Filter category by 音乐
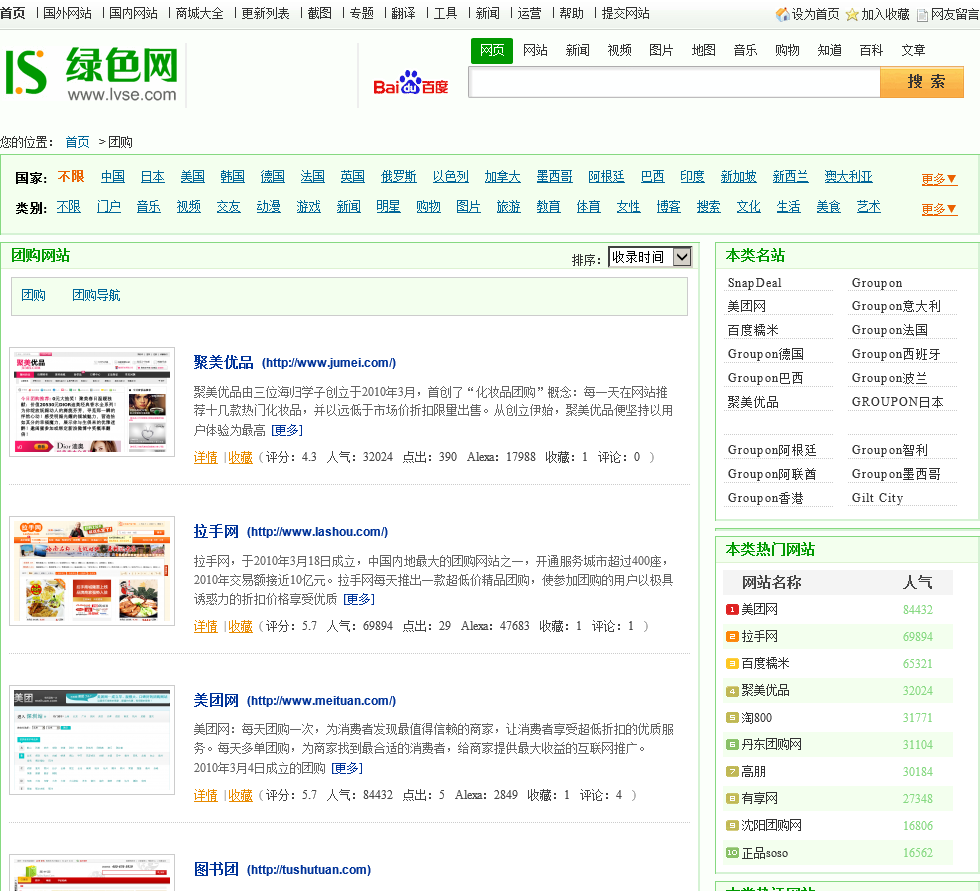This screenshot has width=980, height=891. [148, 207]
